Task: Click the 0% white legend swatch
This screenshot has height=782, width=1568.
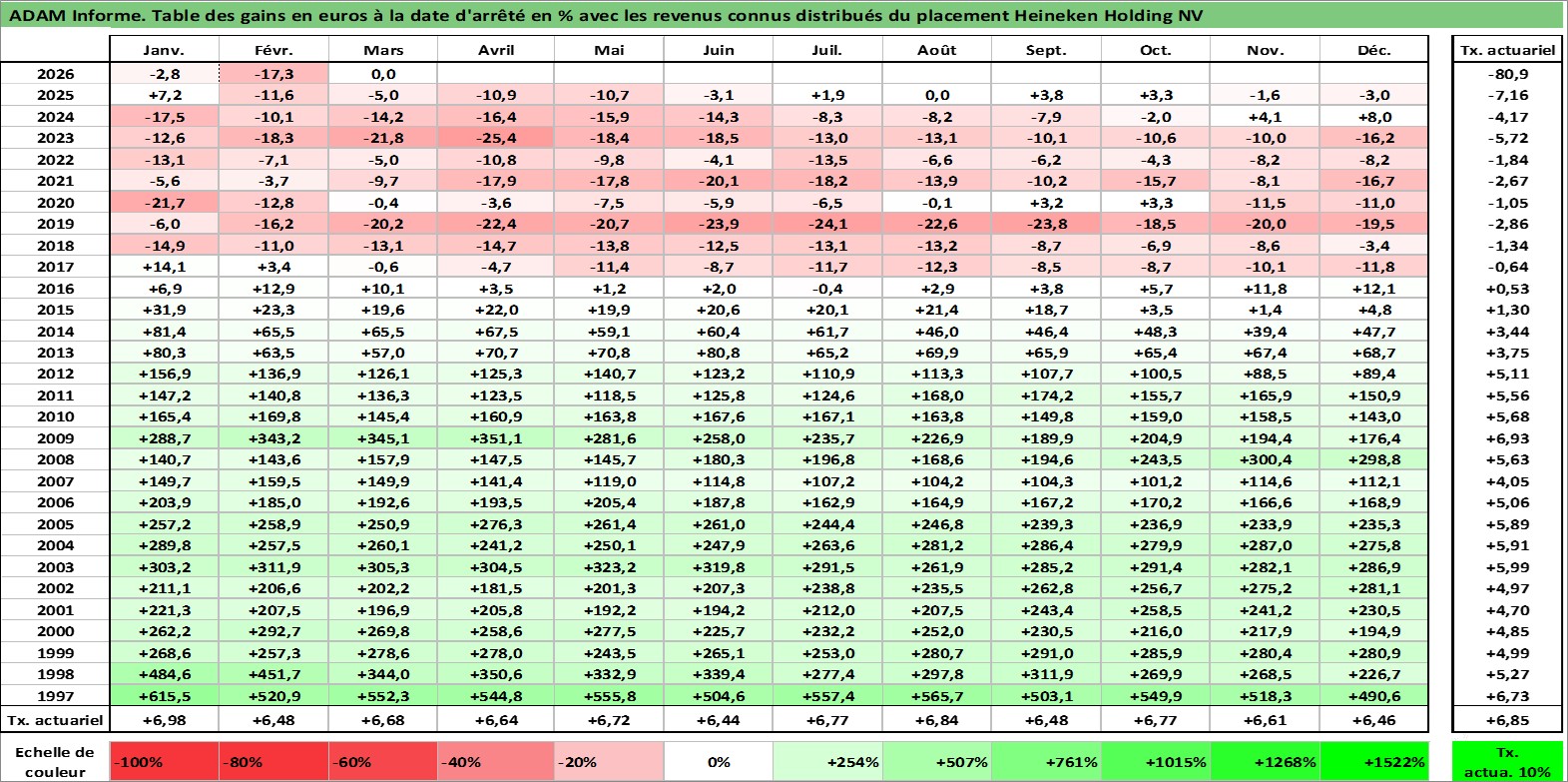Action: (719, 761)
